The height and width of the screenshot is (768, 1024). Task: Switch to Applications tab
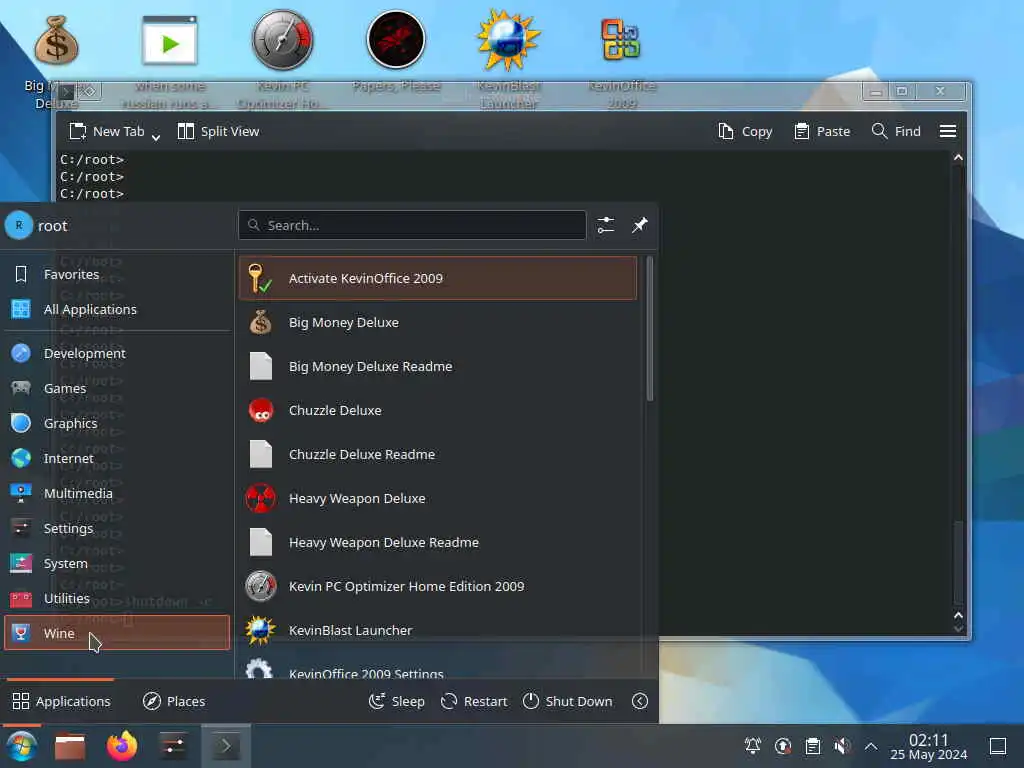pos(61,701)
